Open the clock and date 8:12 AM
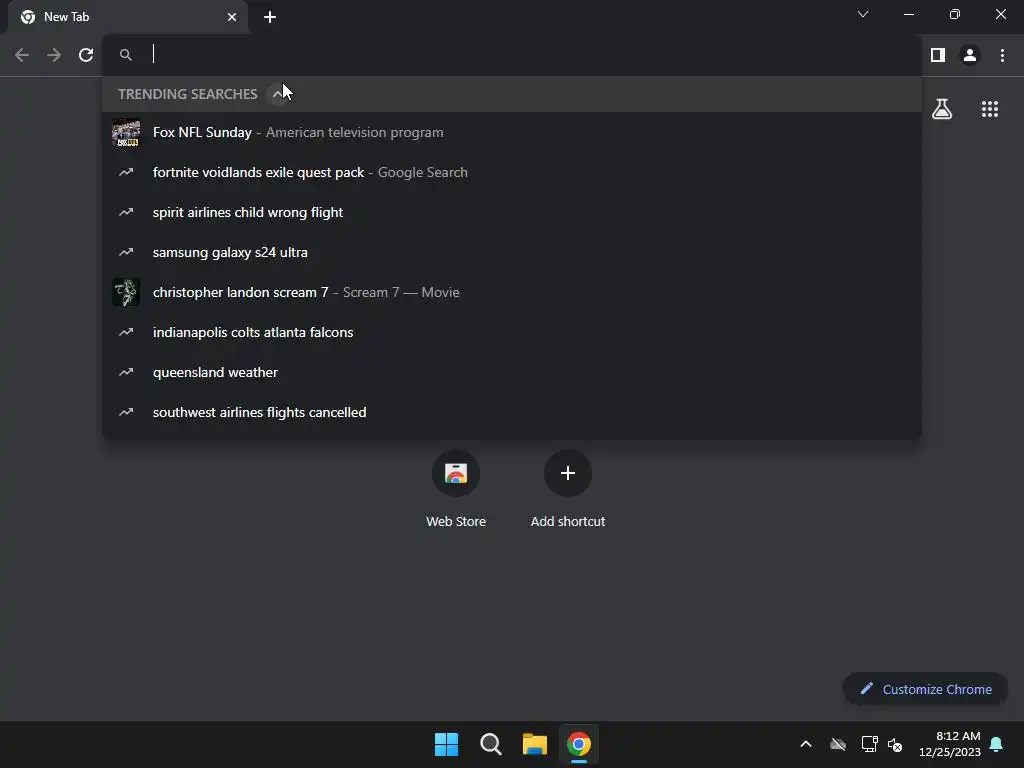This screenshot has width=1024, height=768. pyautogui.click(x=950, y=744)
